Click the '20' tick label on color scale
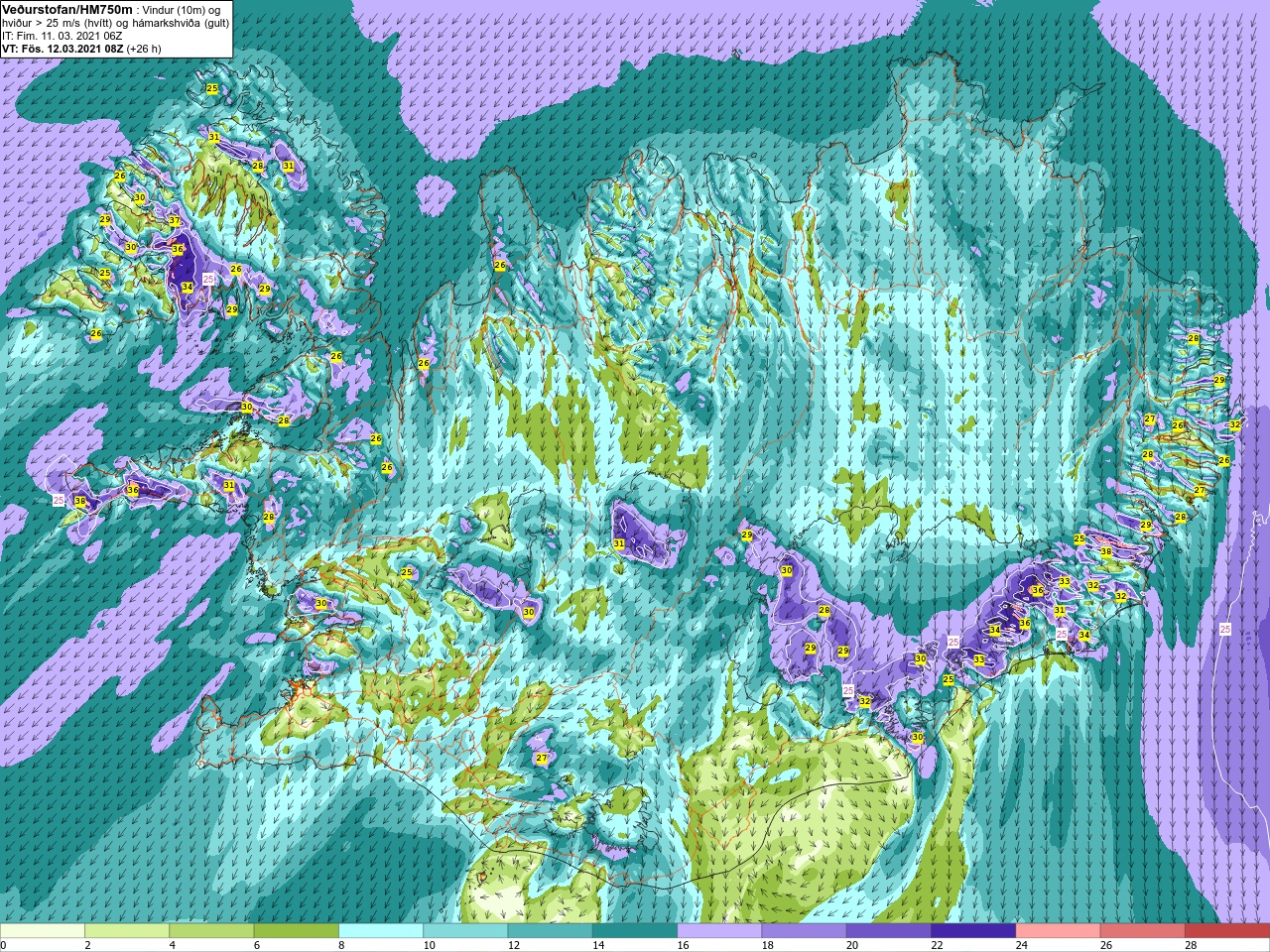Image resolution: width=1270 pixels, height=952 pixels. pos(853,945)
